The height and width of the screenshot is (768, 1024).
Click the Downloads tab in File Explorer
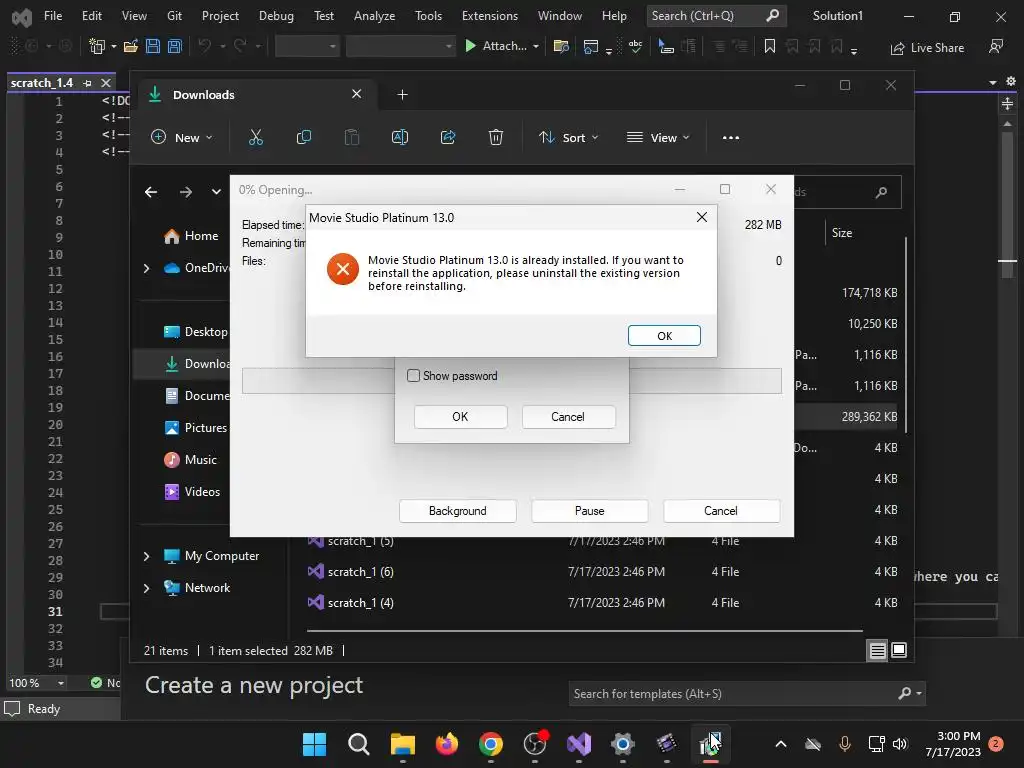[255, 95]
